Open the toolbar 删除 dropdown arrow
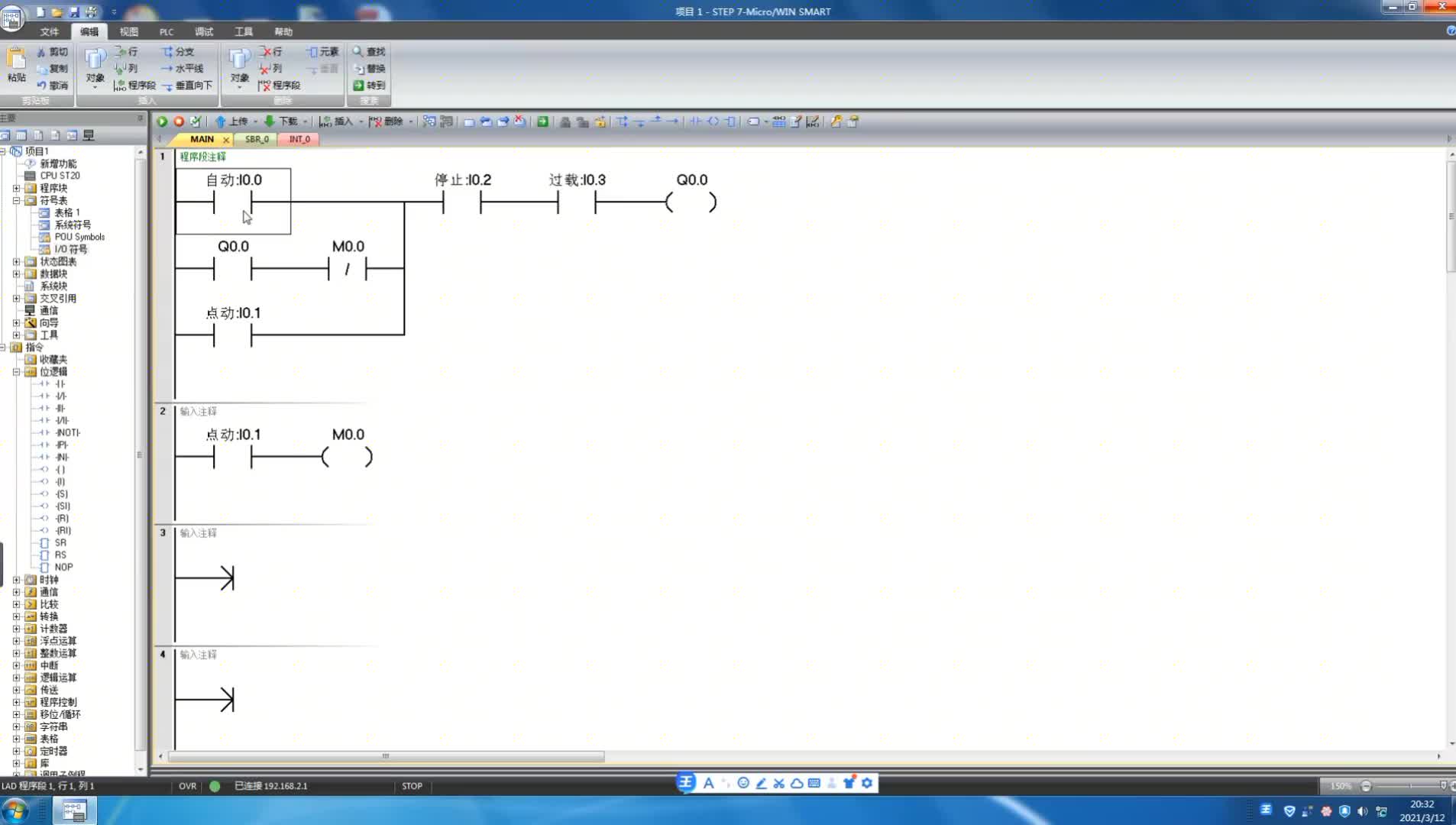Image resolution: width=1456 pixels, height=825 pixels. click(x=410, y=121)
